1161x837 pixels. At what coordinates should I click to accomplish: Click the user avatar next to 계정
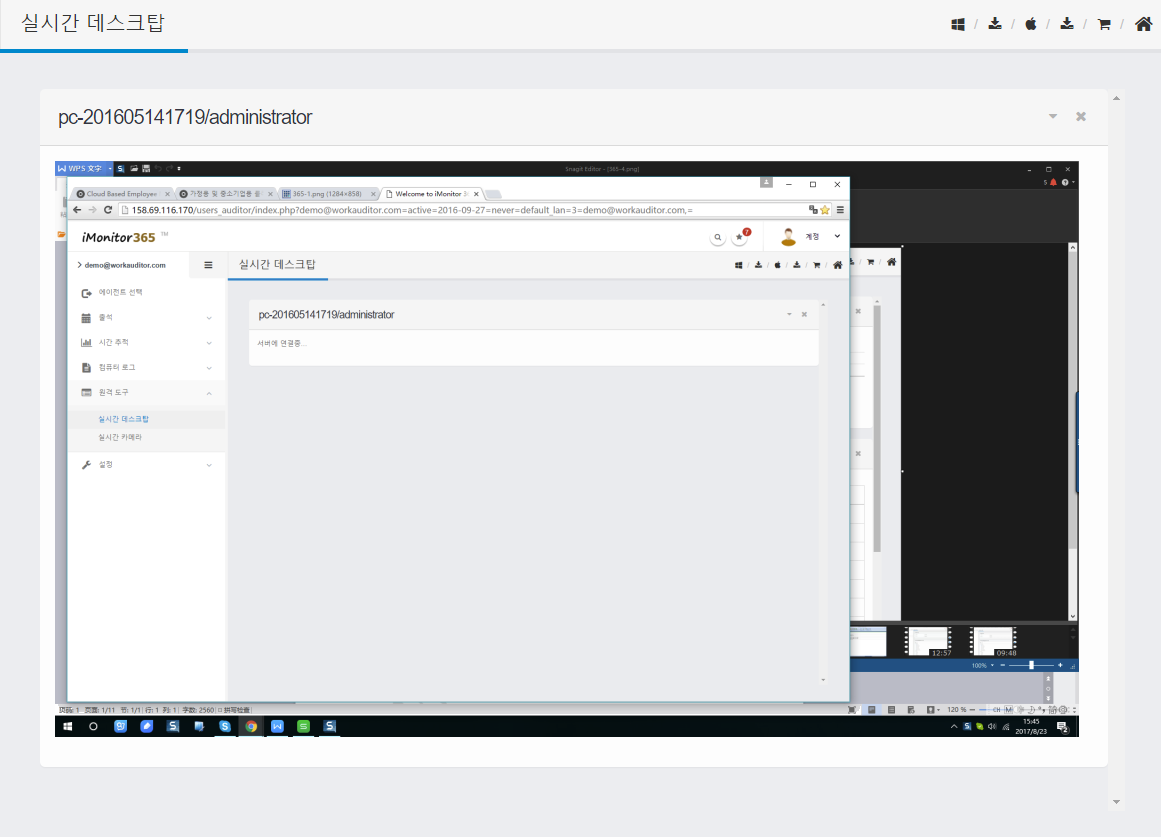click(789, 237)
